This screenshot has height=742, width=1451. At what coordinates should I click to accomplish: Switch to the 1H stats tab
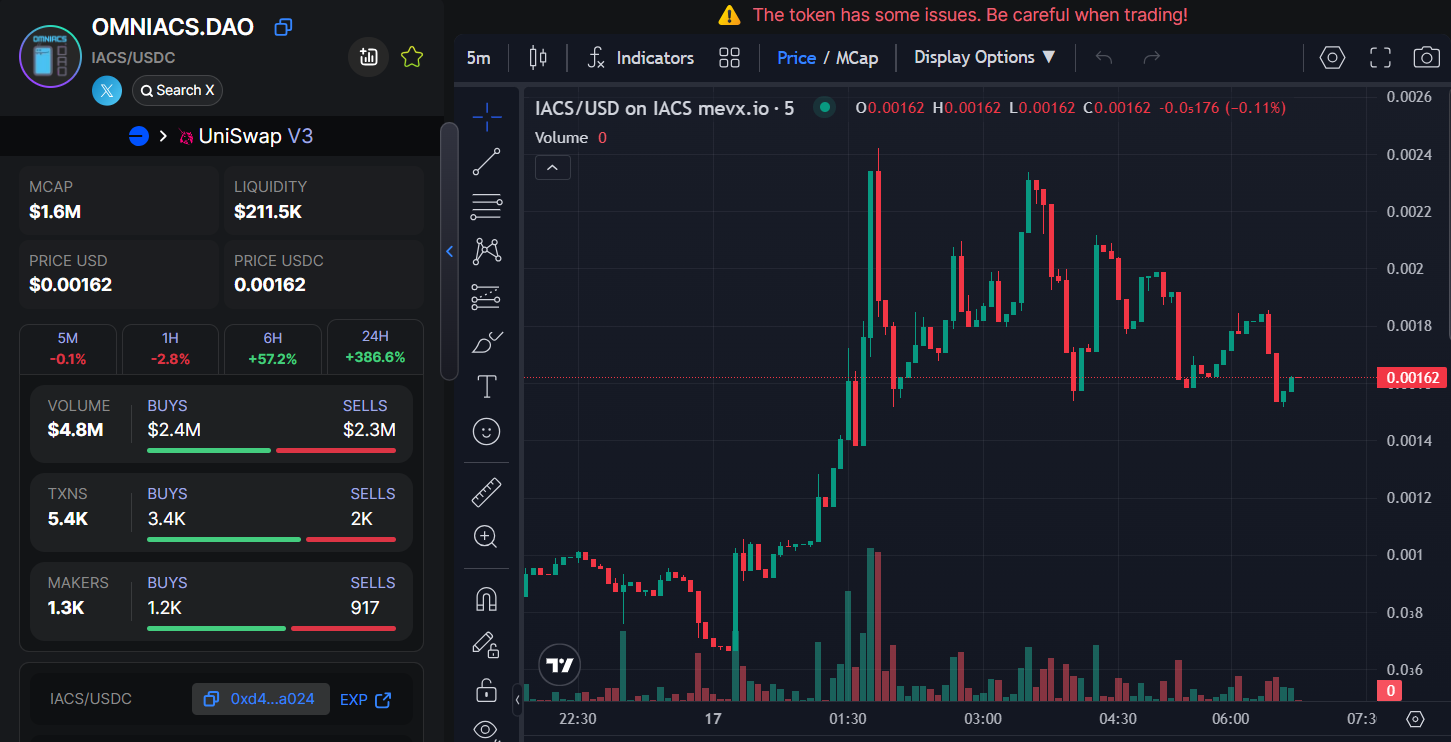[169, 348]
